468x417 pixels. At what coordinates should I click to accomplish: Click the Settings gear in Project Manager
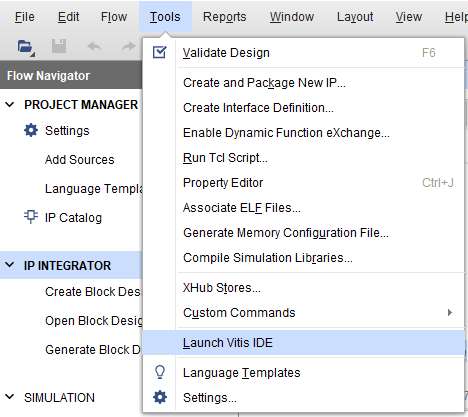tap(31, 130)
